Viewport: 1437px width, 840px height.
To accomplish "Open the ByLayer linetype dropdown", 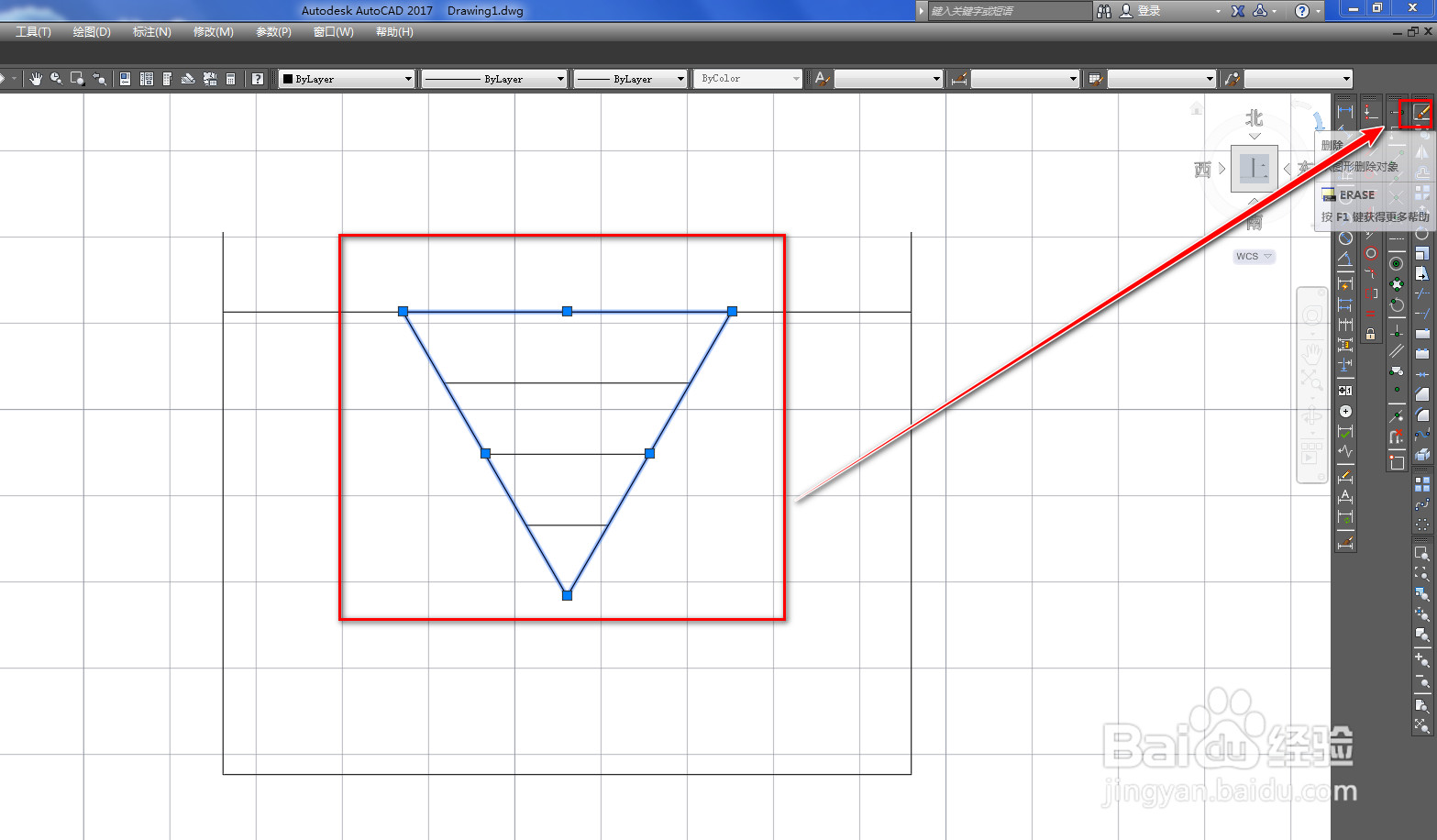I will click(x=494, y=79).
